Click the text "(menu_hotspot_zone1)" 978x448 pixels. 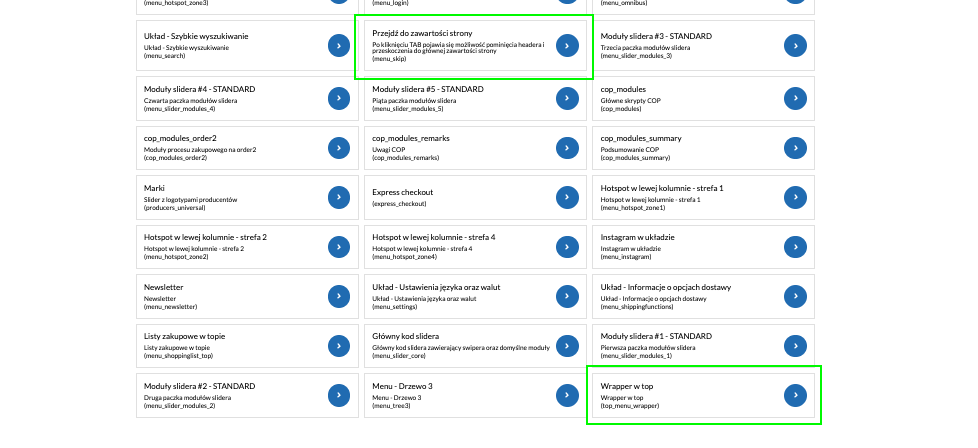[x=632, y=208]
